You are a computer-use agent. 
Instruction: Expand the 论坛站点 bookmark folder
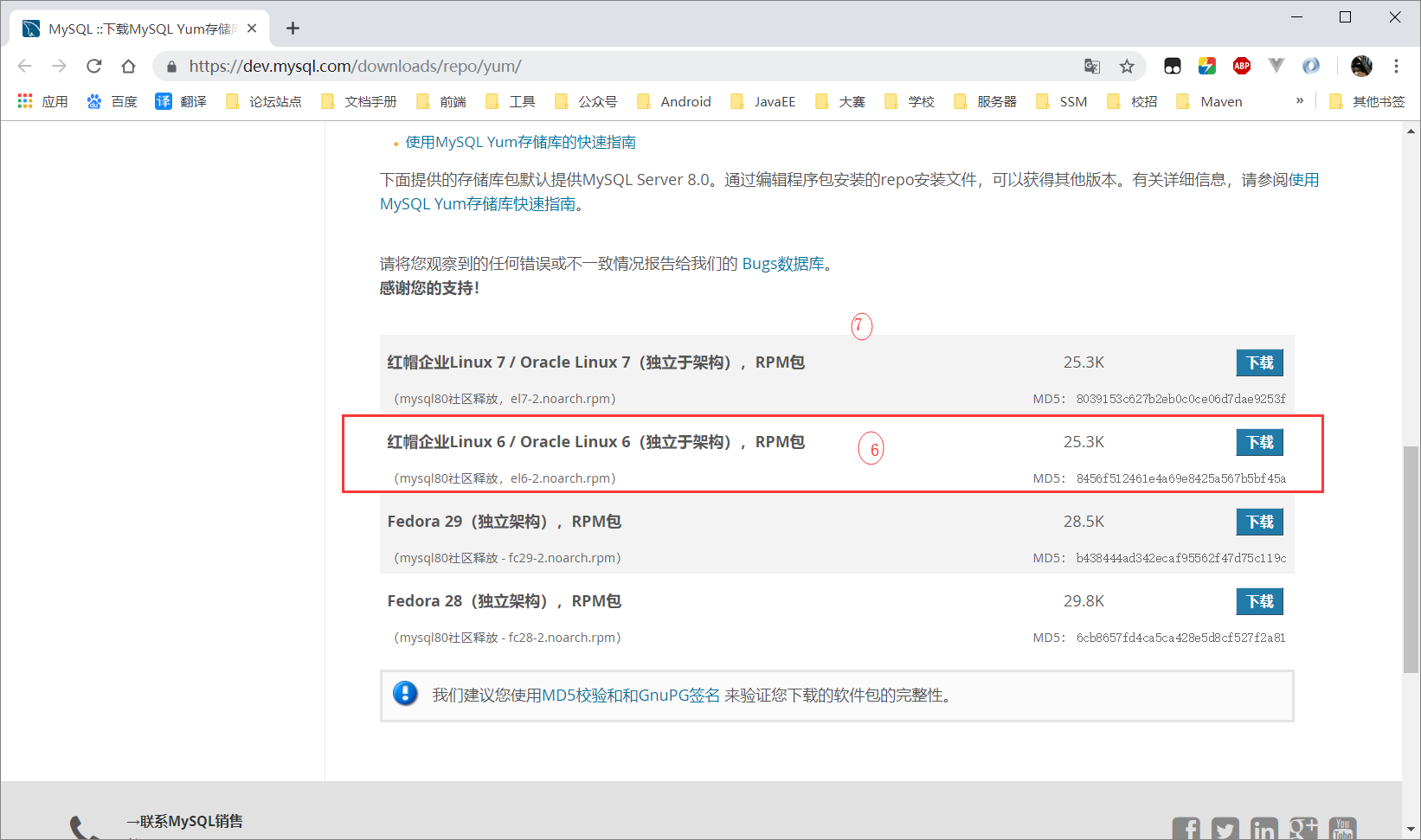264,101
